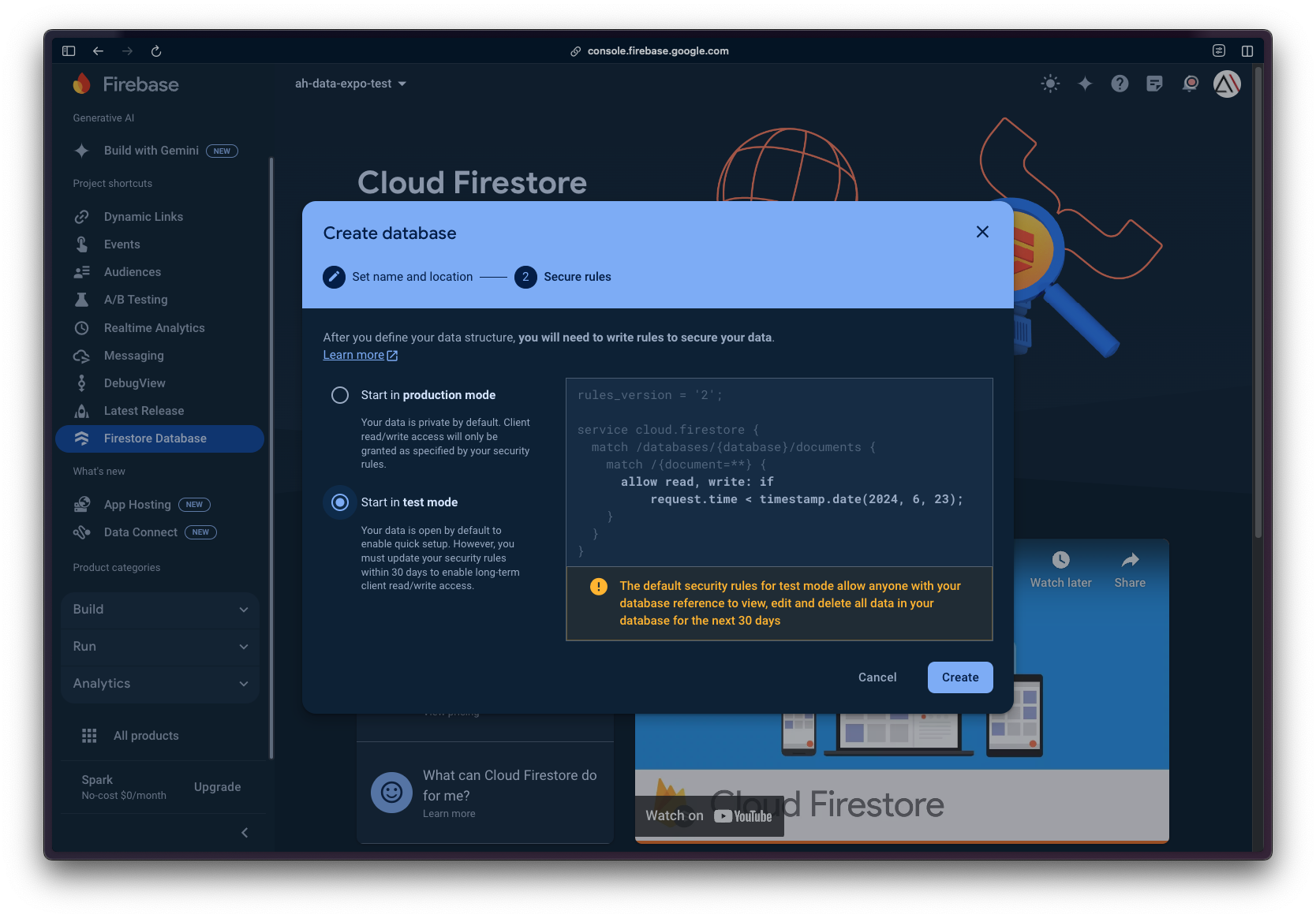This screenshot has height=918, width=1316.
Task: Reload the page in browser toolbar
Action: 156,51
